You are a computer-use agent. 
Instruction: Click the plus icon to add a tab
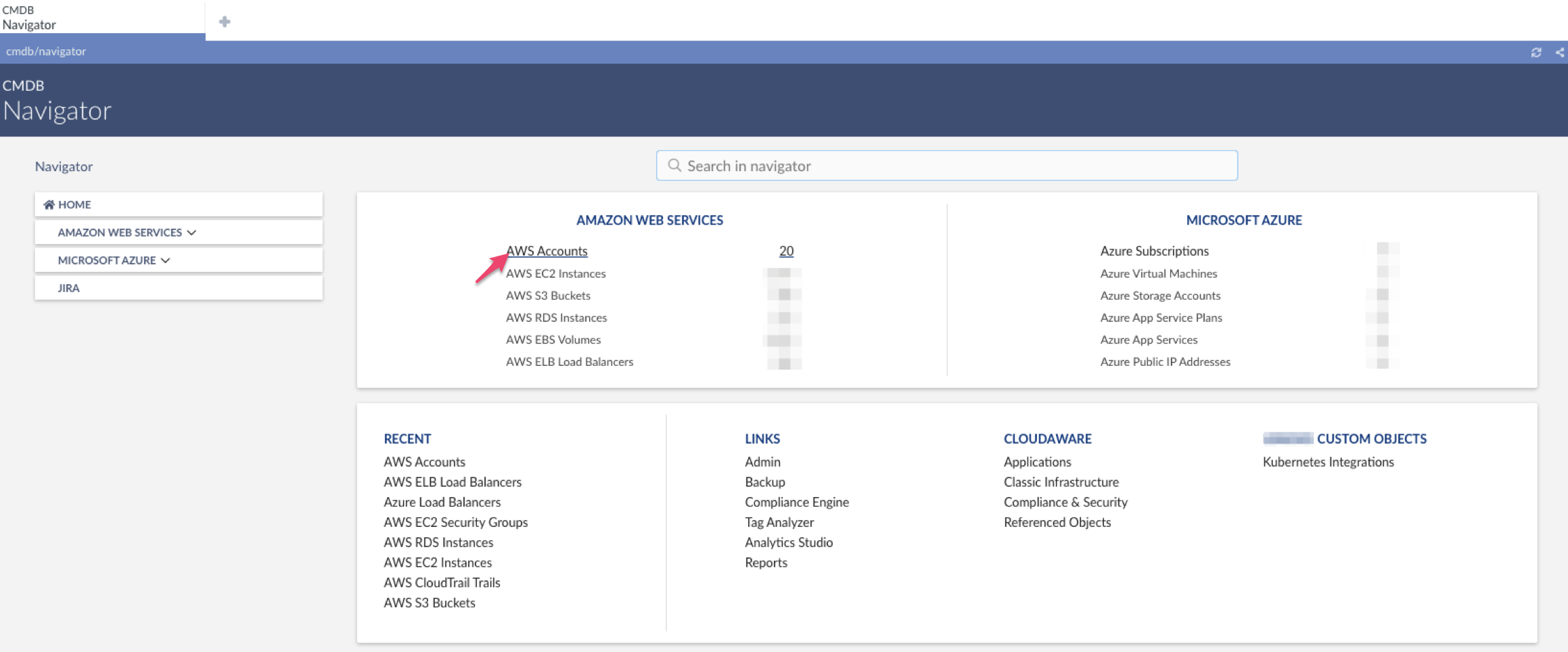[x=225, y=22]
